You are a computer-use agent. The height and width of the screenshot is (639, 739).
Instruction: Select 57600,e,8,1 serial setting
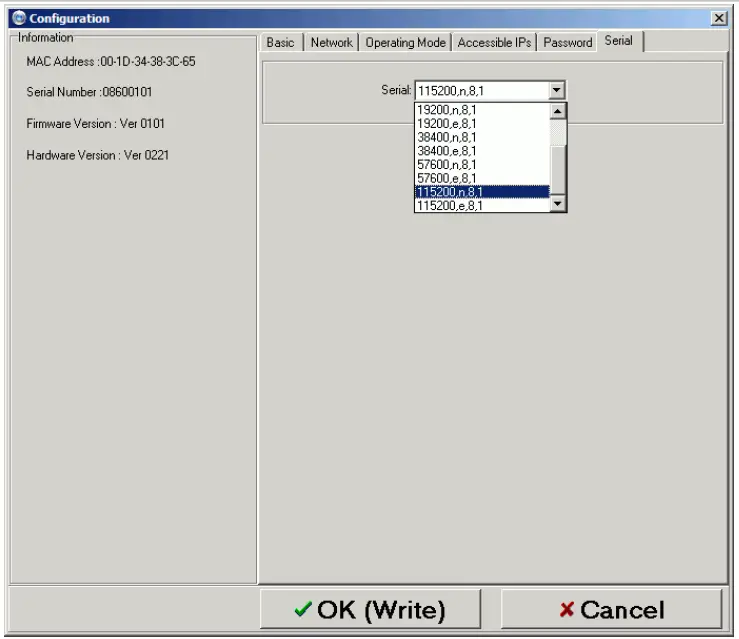click(x=482, y=178)
